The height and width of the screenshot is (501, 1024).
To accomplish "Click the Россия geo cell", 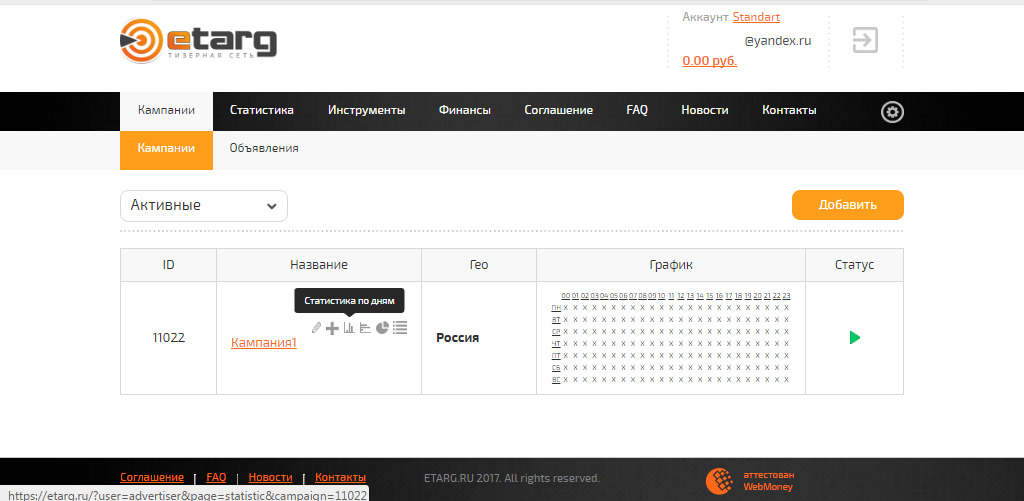I will coord(479,338).
